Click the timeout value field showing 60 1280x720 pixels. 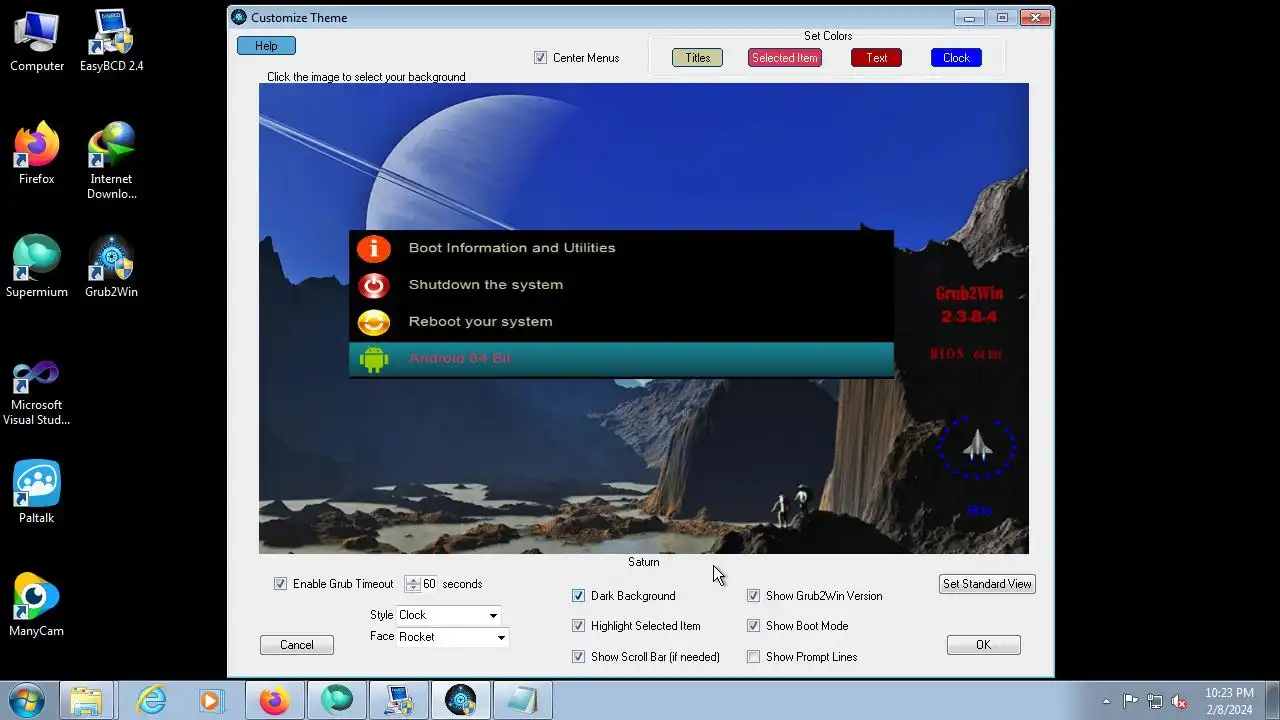point(430,584)
